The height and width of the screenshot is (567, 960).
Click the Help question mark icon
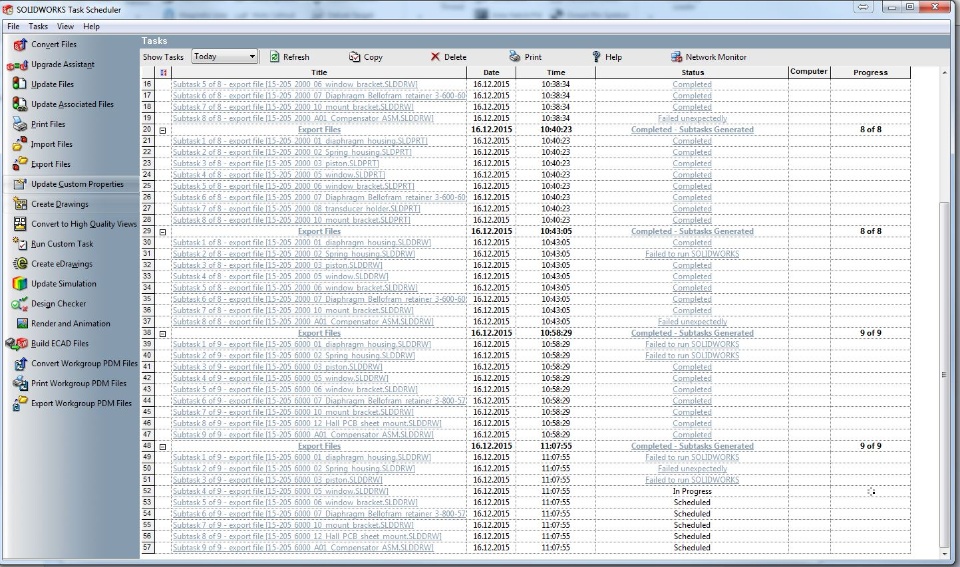(596, 56)
